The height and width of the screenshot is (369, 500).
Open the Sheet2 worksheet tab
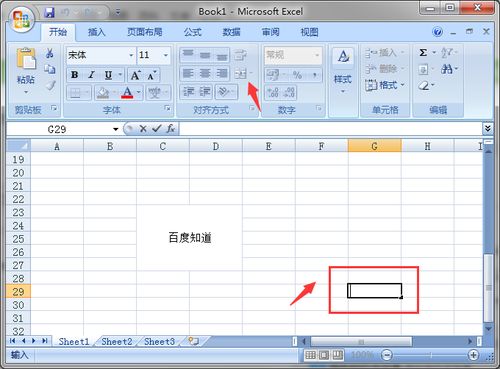[117, 341]
